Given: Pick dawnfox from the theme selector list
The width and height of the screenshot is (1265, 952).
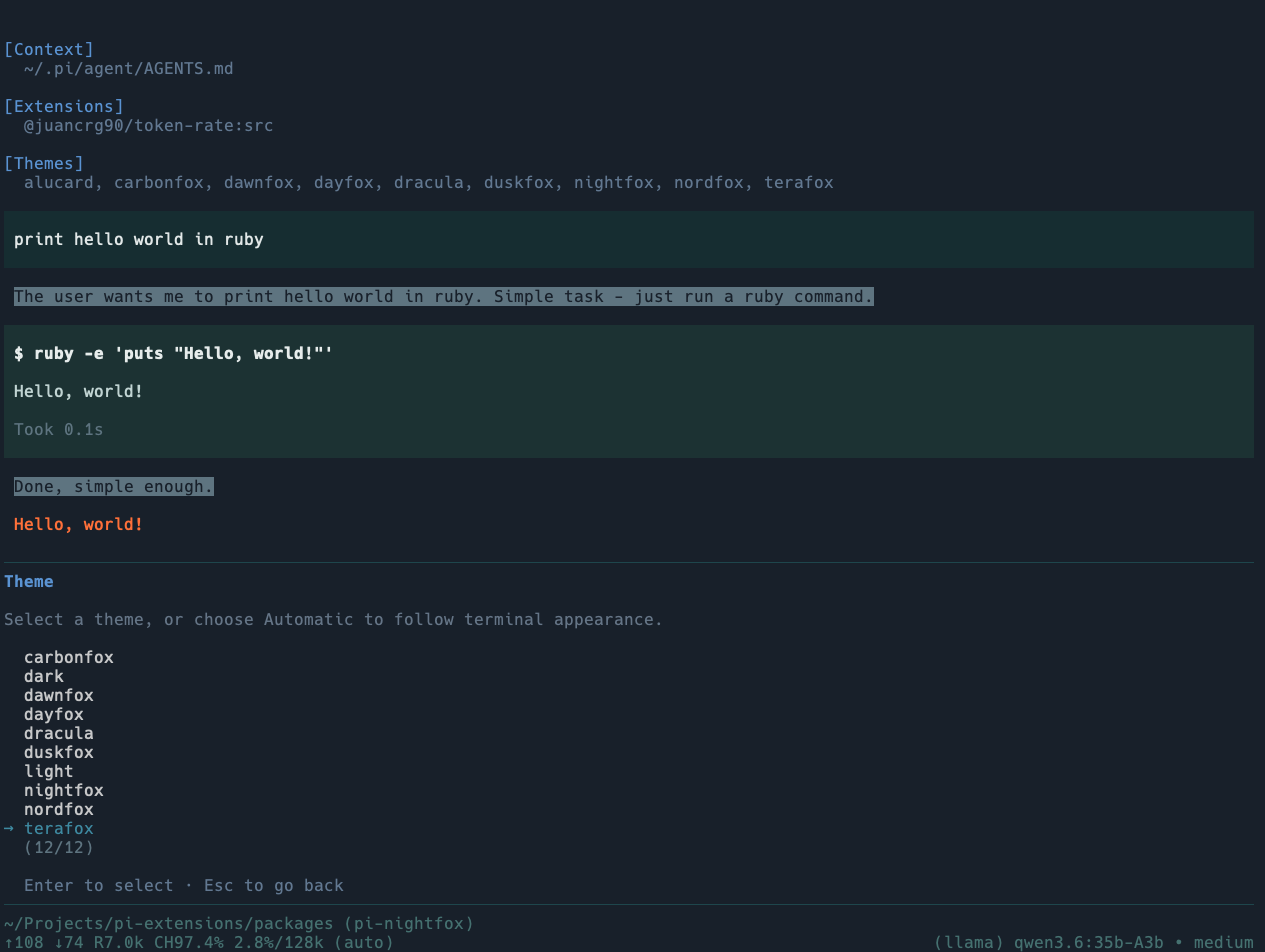Looking at the screenshot, I should tap(59, 695).
